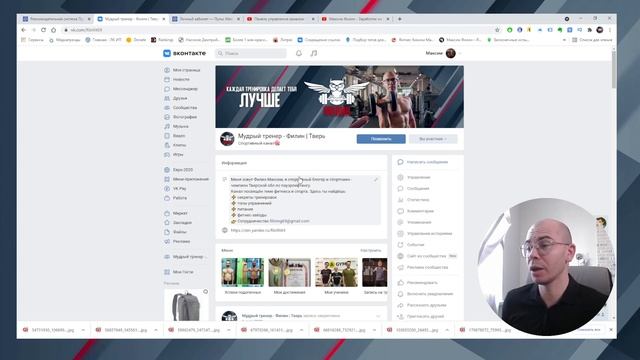Viewport: 640px width, 360px height.
Task: Open Реклама сообщества menu item
Action: pos(422,267)
